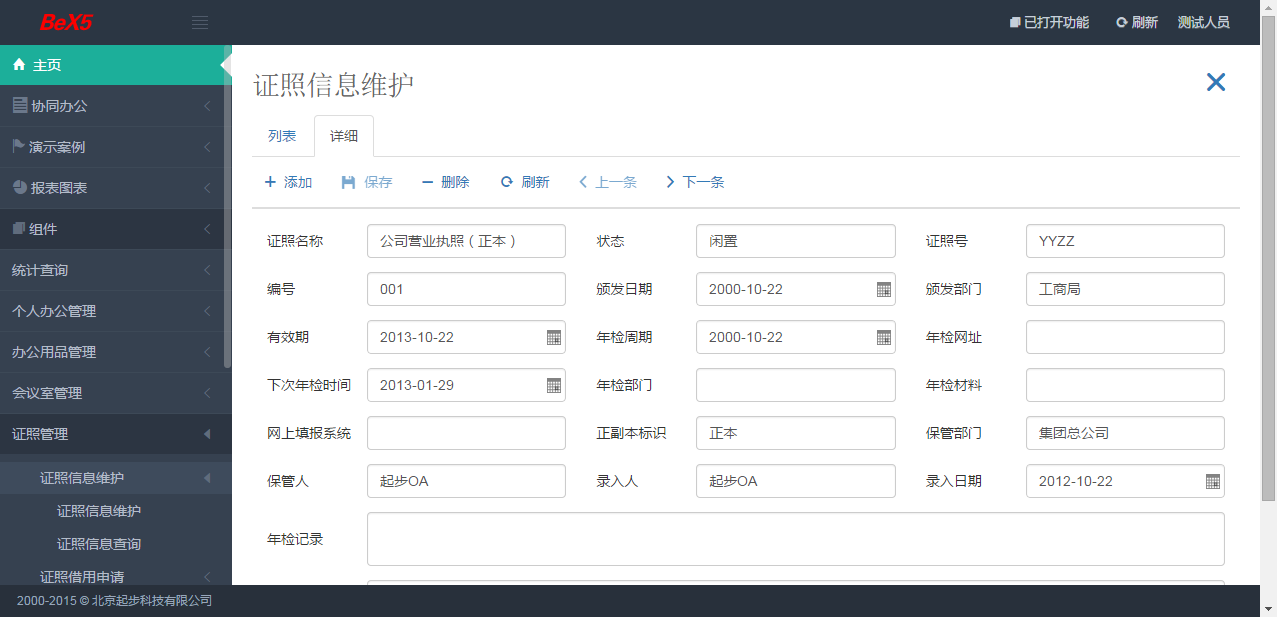Screen dimensions: 1277x617
Task: Open the calendar icon beside 有效期
Action: 552,337
